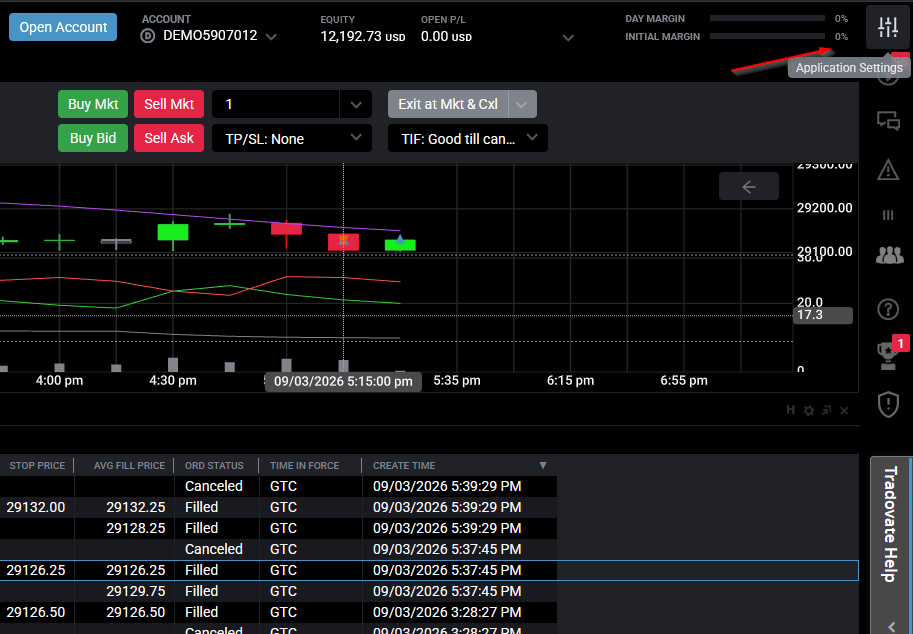Click the Sell Mkt button
Screen dimensions: 913x634
[x=169, y=104]
